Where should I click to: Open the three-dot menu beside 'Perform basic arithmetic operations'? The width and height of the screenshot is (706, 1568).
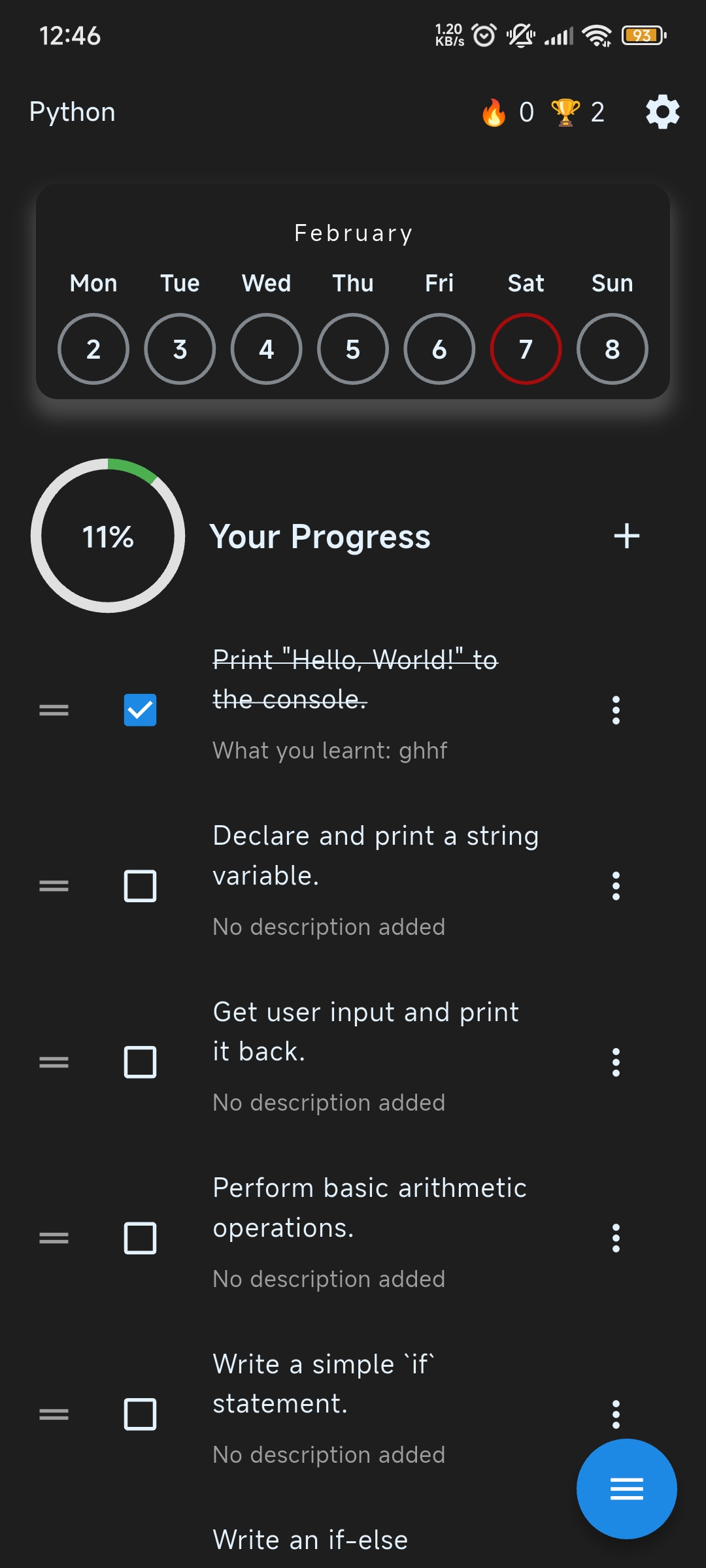tap(616, 1238)
